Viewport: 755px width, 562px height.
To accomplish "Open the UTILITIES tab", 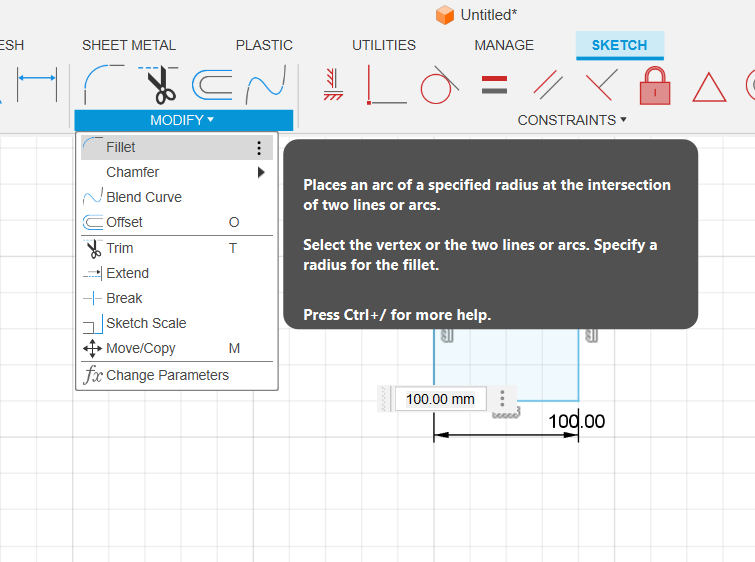I will point(384,45).
